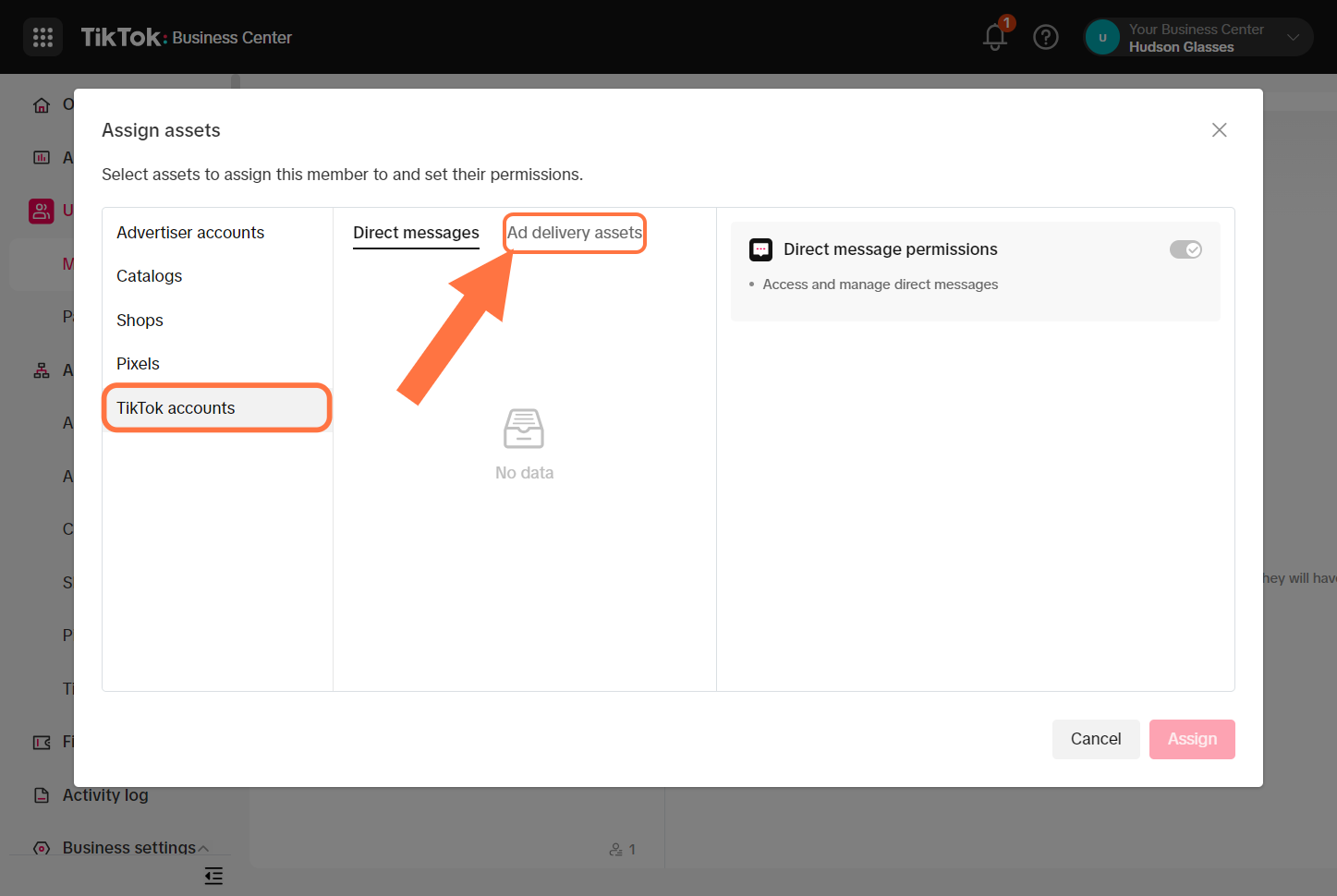Collapse the sidebar with the bottom arrow icon
This screenshot has height=896, width=1337.
point(213,876)
